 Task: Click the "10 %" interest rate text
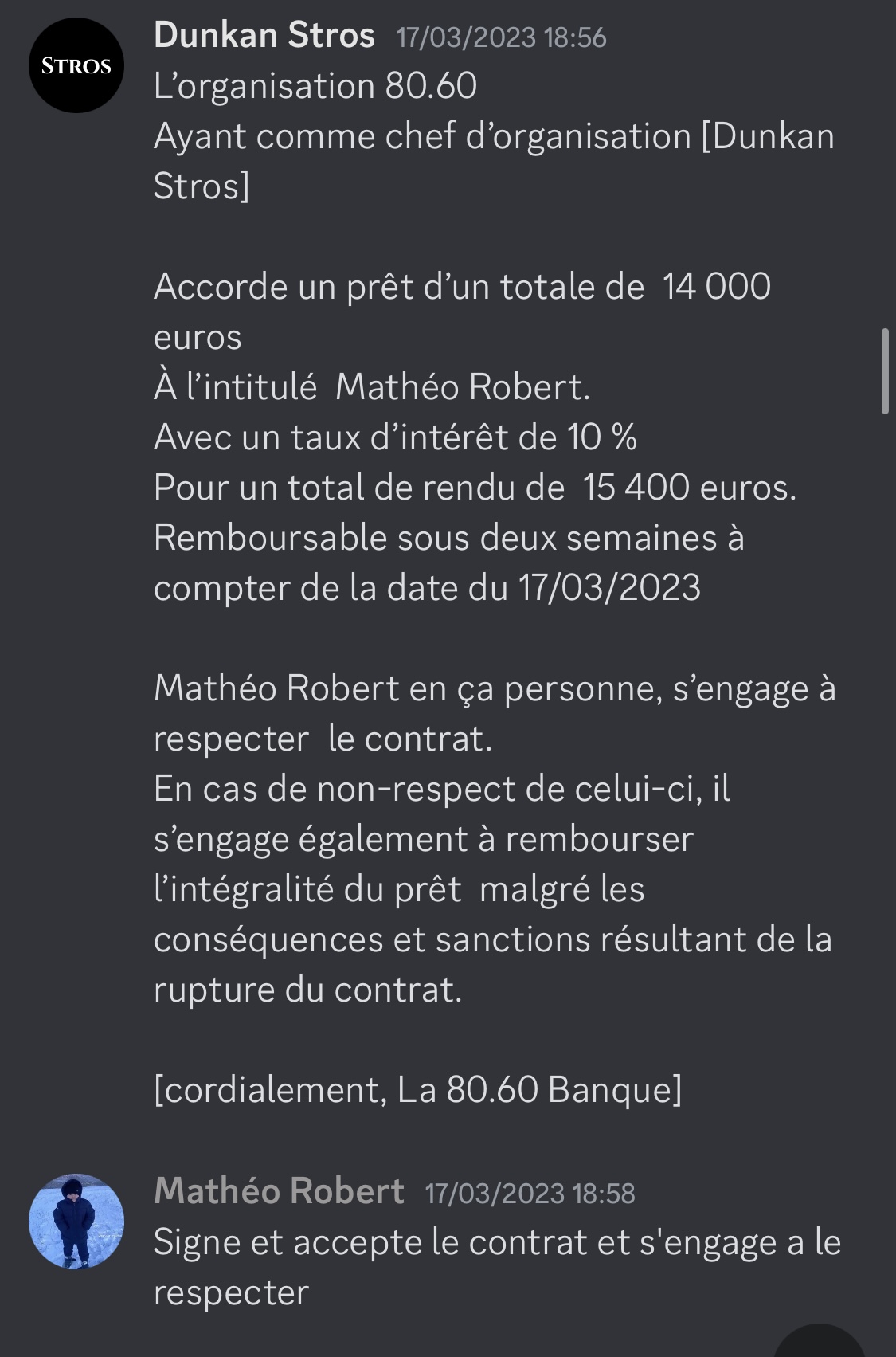click(x=602, y=437)
